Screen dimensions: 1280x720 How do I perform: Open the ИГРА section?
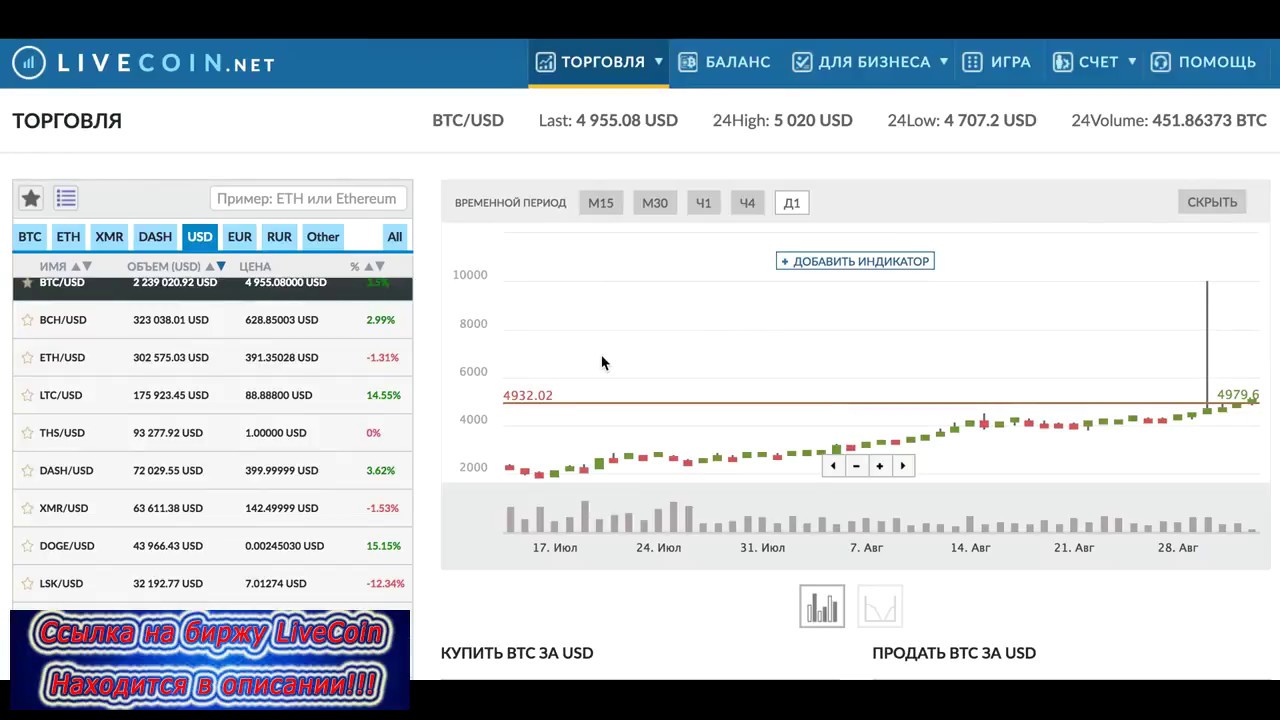(996, 62)
